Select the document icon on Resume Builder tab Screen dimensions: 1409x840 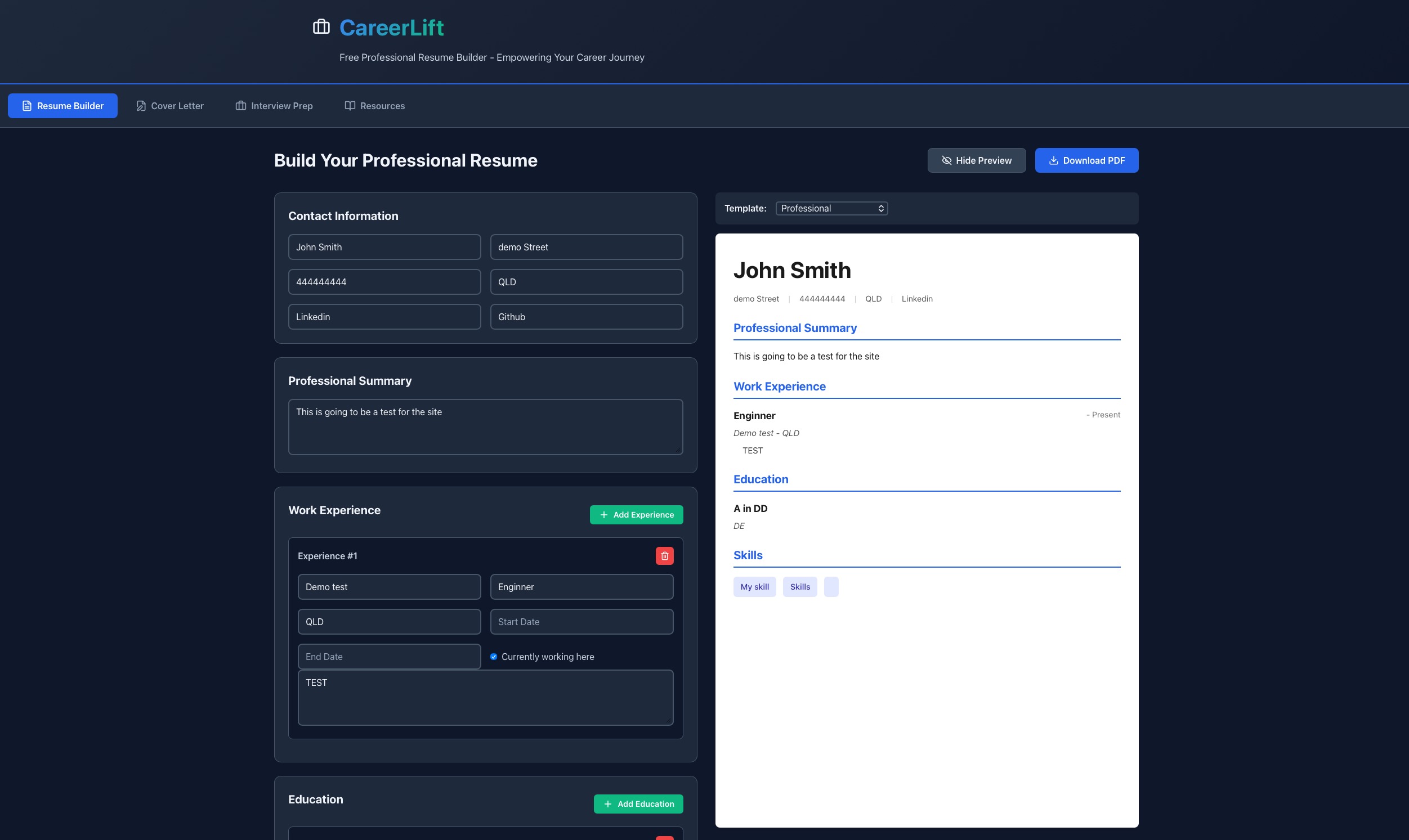(x=26, y=105)
